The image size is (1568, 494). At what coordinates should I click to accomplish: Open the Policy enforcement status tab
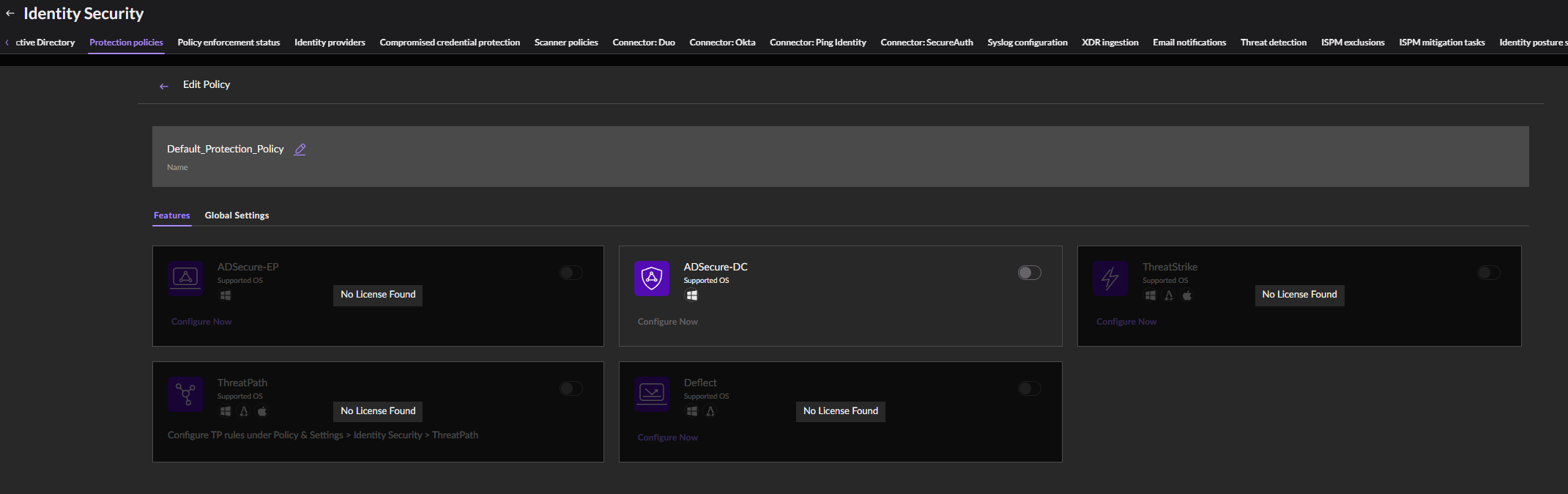pyautogui.click(x=228, y=43)
